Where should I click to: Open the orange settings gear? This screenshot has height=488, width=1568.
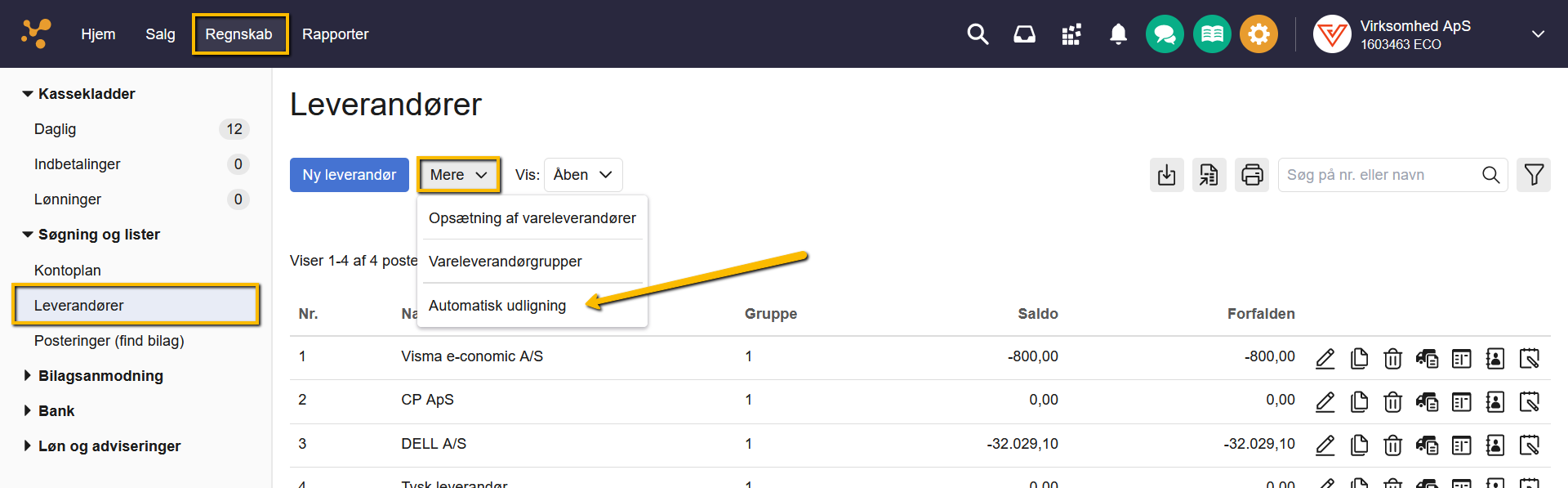tap(1258, 34)
